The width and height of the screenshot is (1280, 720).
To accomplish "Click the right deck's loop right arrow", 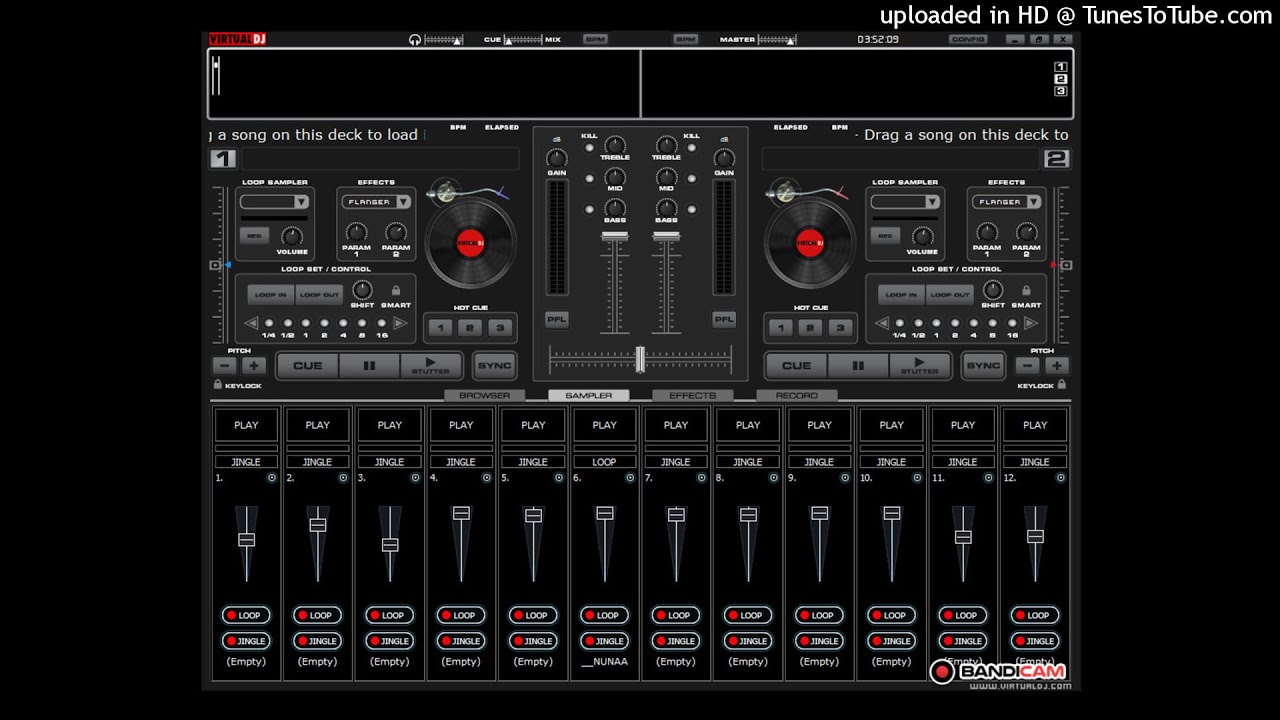I will click(1030, 323).
